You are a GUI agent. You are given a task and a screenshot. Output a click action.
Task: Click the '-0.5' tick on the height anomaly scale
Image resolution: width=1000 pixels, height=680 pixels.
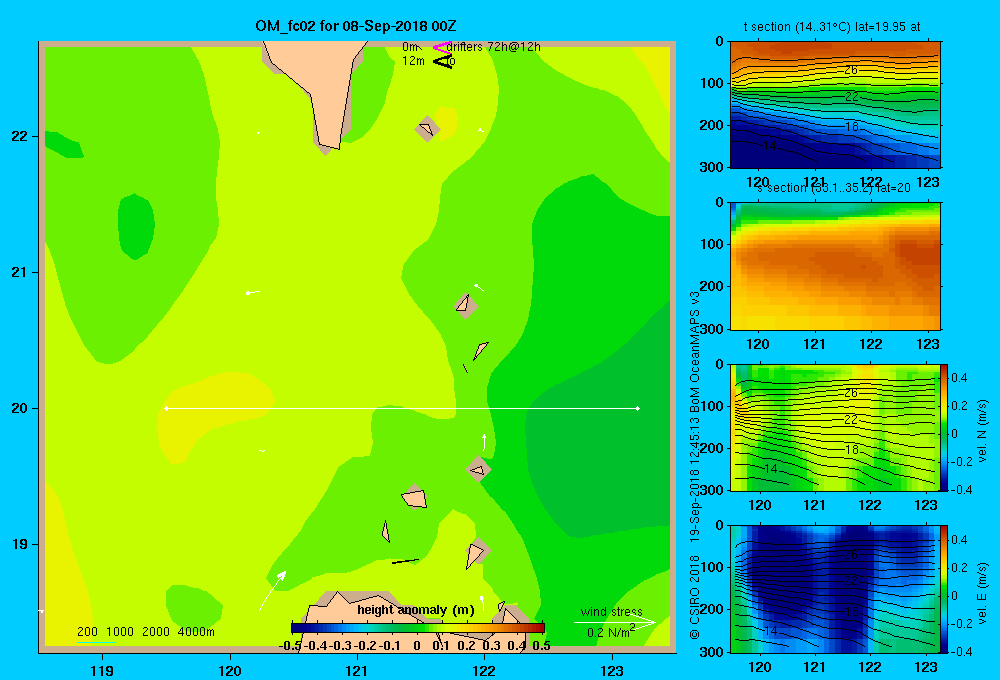pyautogui.click(x=290, y=646)
